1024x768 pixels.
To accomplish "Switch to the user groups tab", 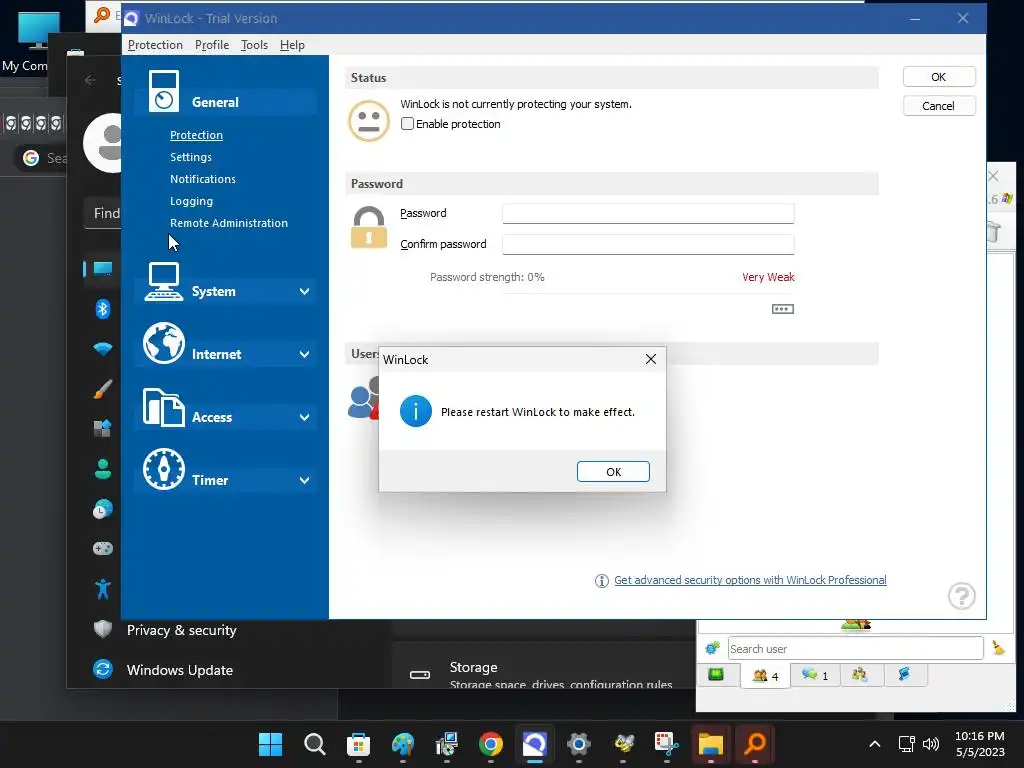I will (x=859, y=675).
